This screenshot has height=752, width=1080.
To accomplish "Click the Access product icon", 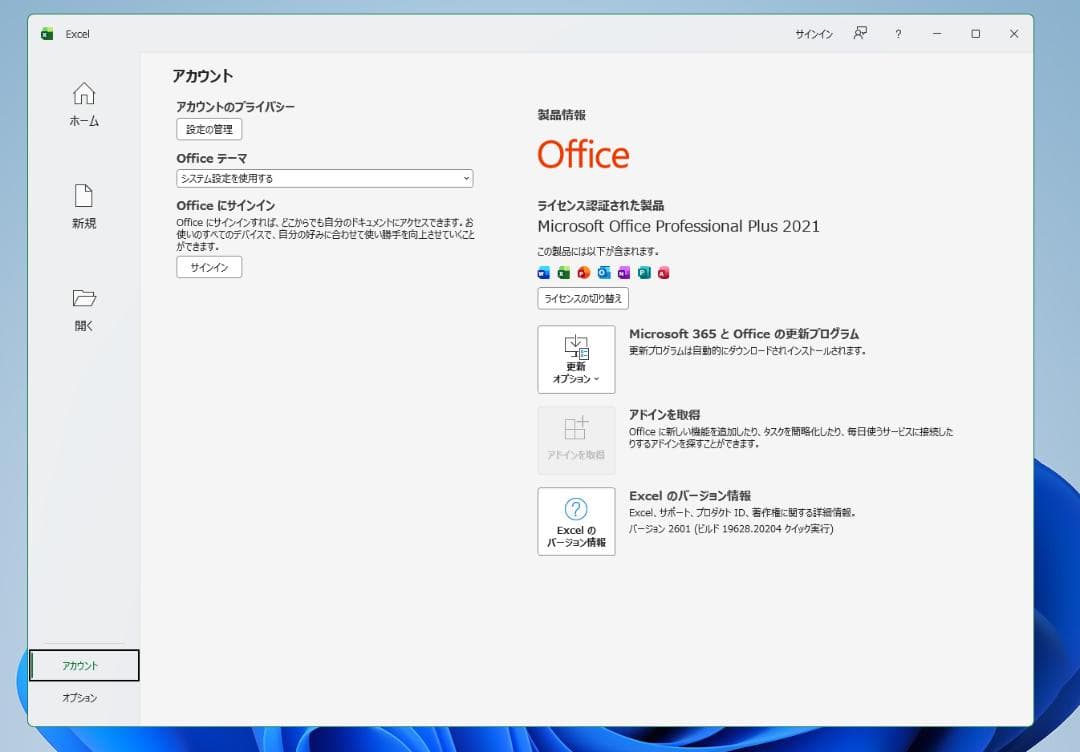I will point(663,273).
